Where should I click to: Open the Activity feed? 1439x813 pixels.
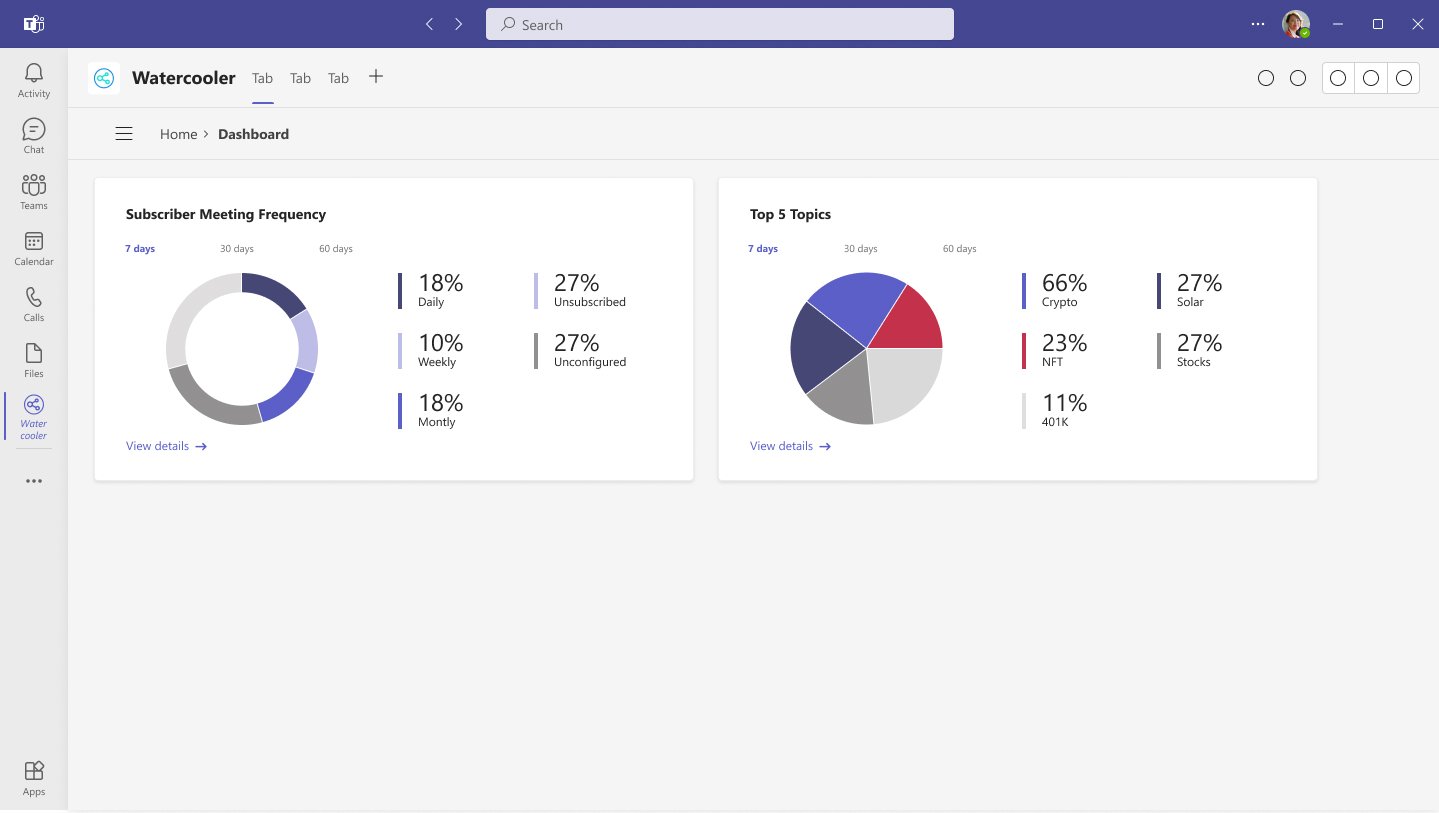tap(34, 80)
